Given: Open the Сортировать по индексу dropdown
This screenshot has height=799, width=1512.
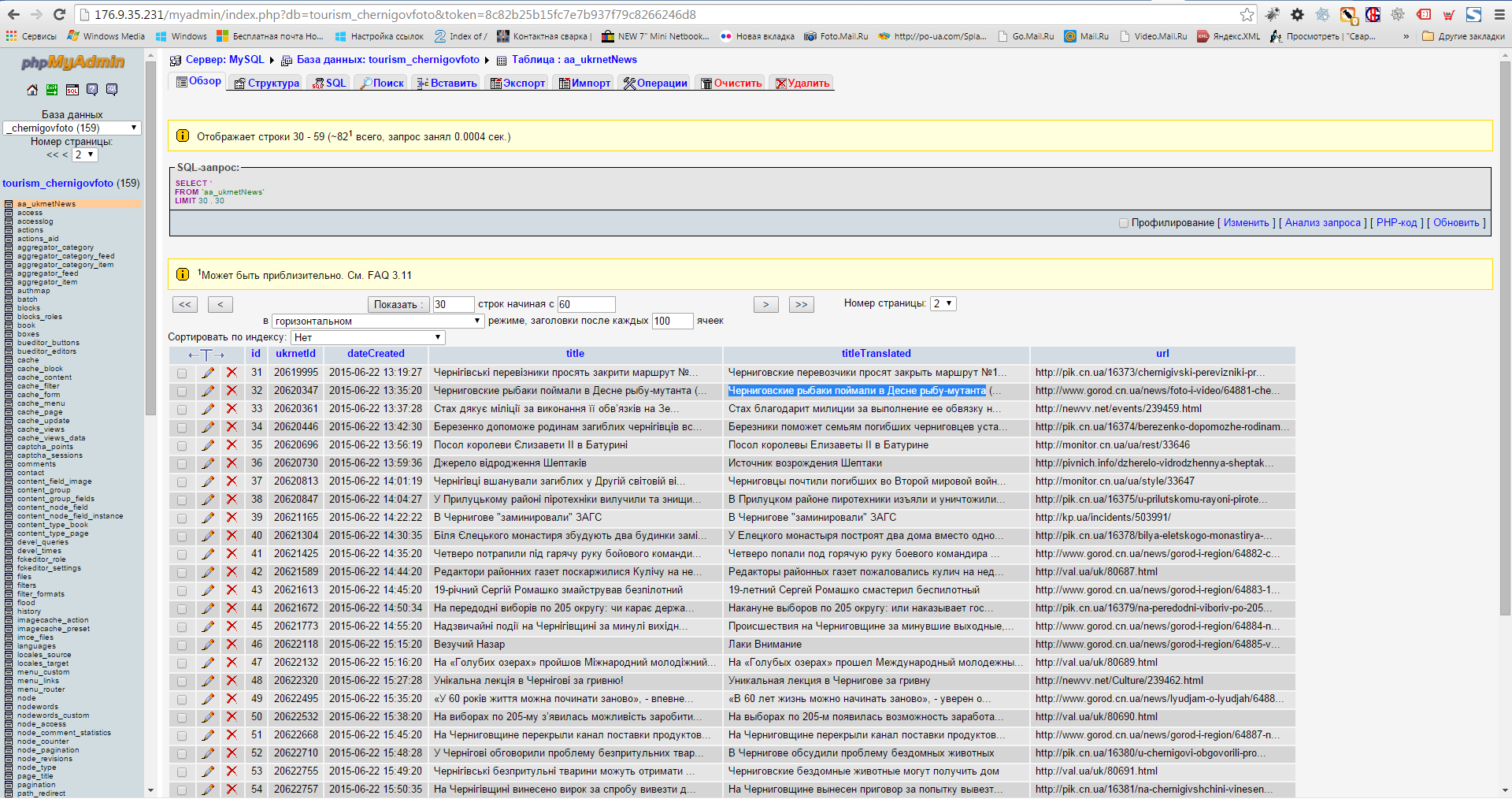Looking at the screenshot, I should (x=368, y=337).
